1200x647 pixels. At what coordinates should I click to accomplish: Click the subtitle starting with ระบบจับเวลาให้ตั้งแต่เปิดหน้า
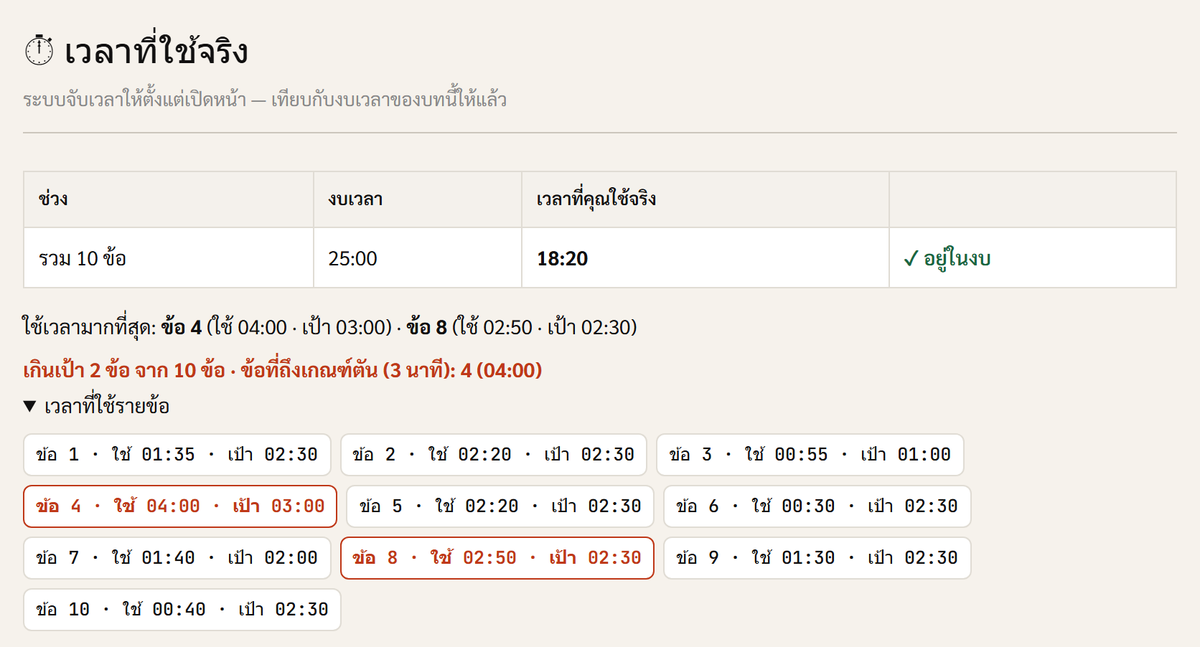265,100
